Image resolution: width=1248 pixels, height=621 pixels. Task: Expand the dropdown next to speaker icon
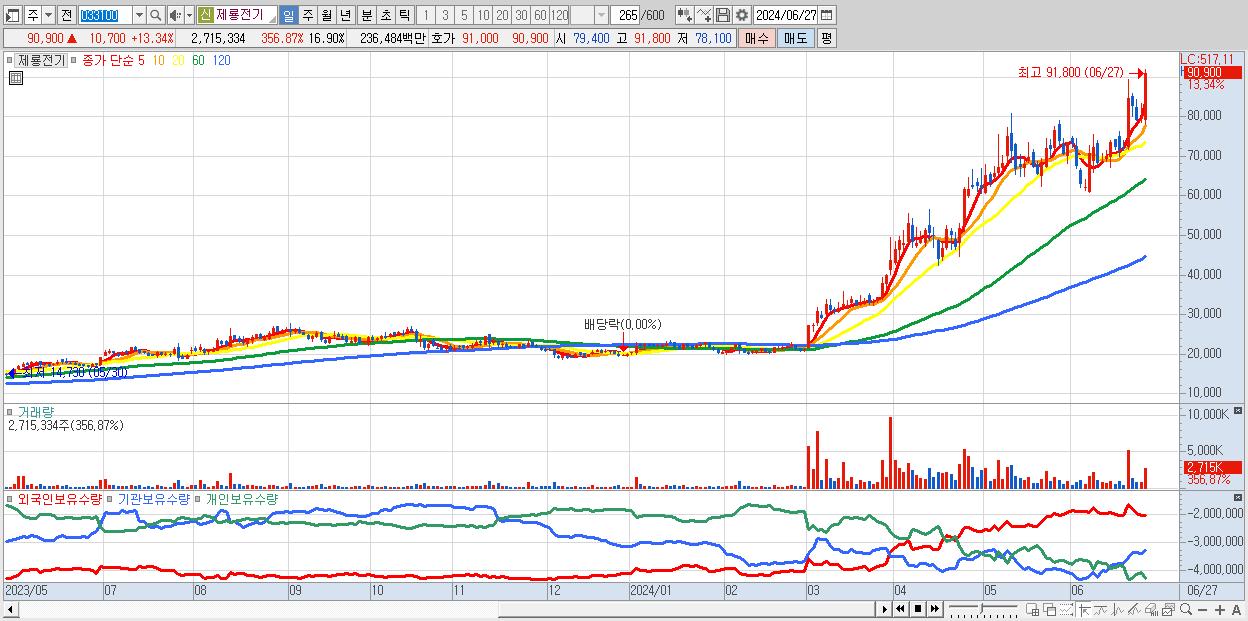189,15
